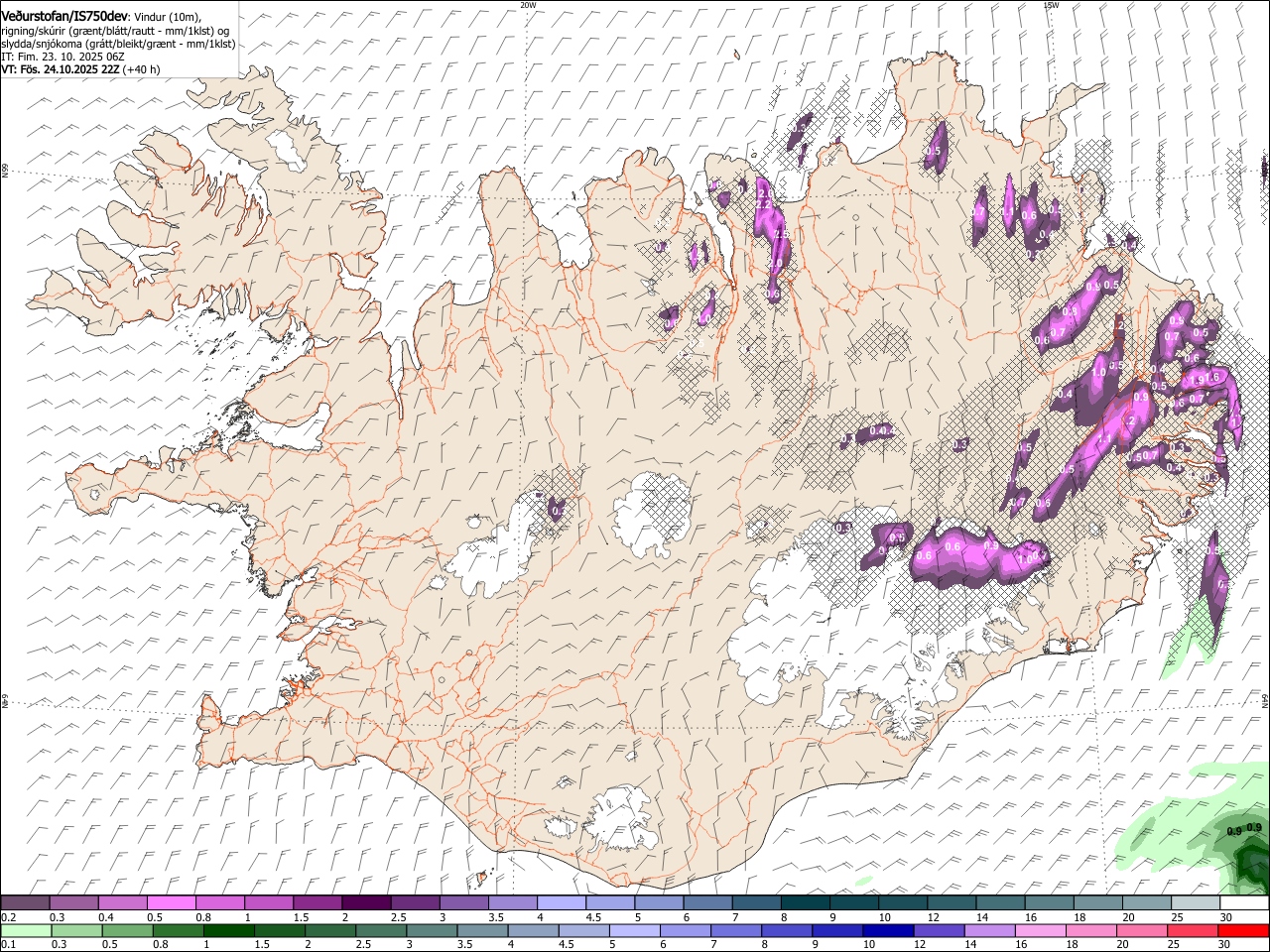Click the 15W longitude label
The height and width of the screenshot is (952, 1270).
[1051, 5]
